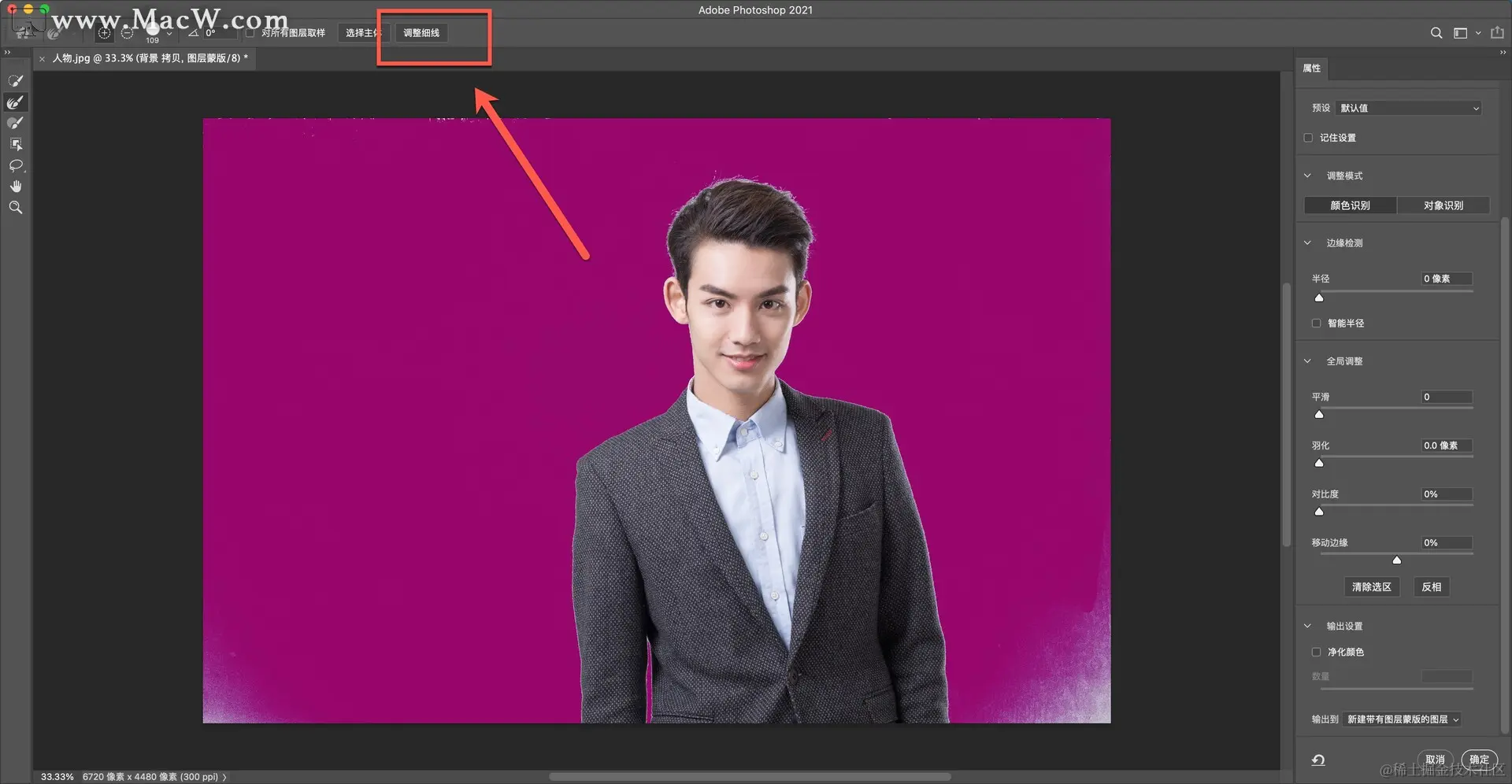Tick the 记住设置 checkbox
This screenshot has width=1512, height=784.
[x=1308, y=138]
